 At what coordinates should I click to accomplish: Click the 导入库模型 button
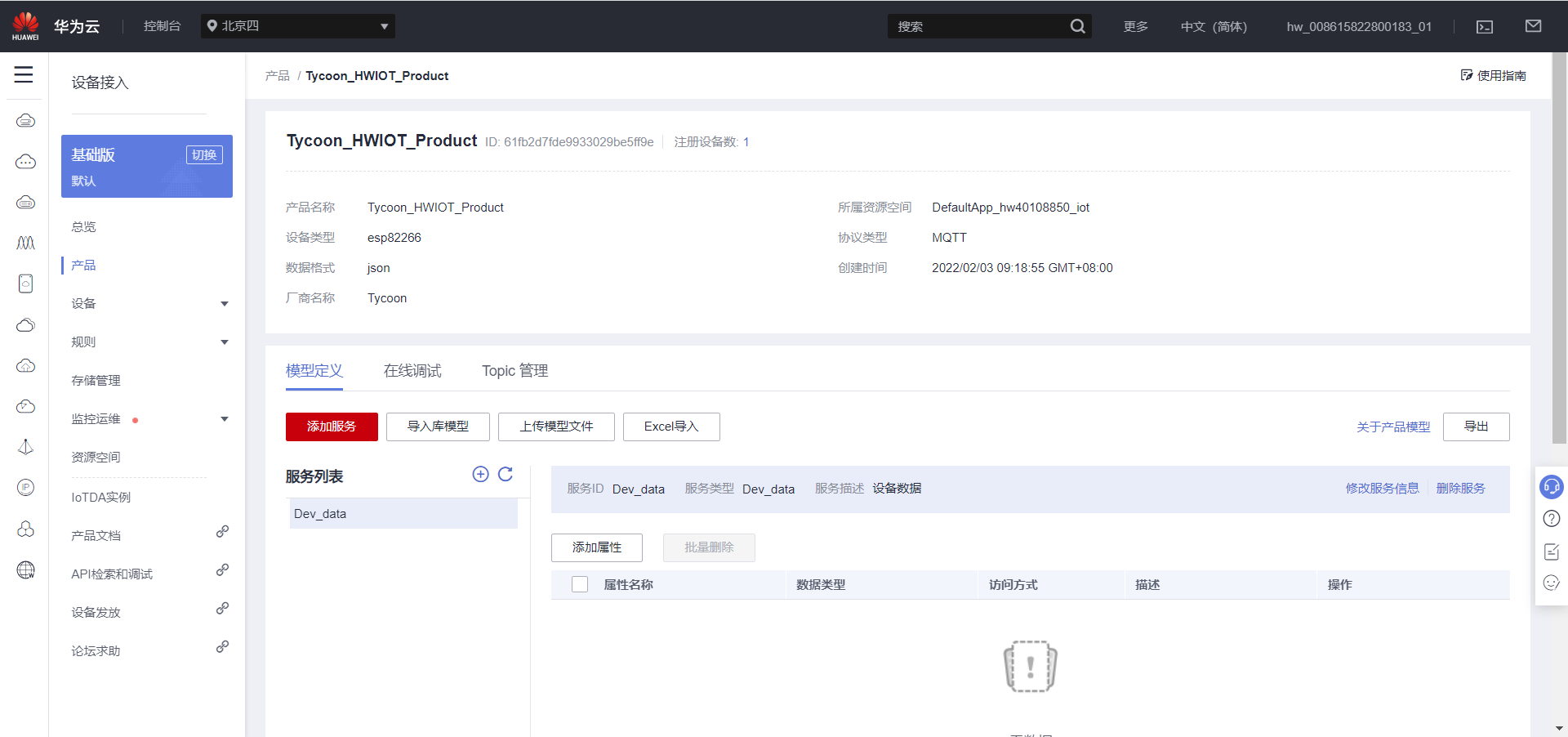438,427
